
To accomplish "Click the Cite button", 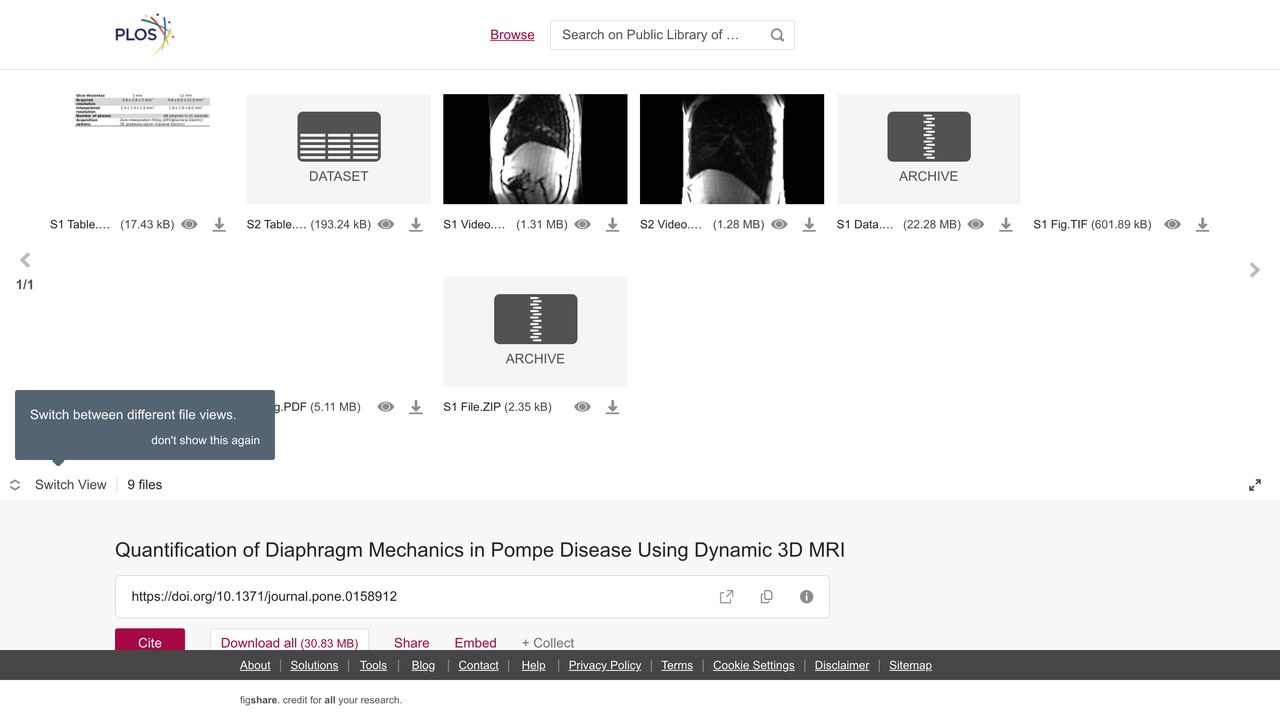I will (150, 642).
